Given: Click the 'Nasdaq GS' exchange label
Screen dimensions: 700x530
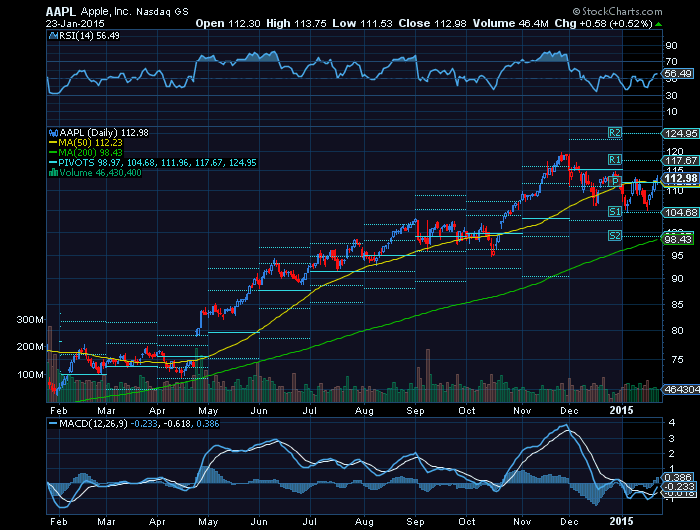Looking at the screenshot, I should tap(162, 12).
